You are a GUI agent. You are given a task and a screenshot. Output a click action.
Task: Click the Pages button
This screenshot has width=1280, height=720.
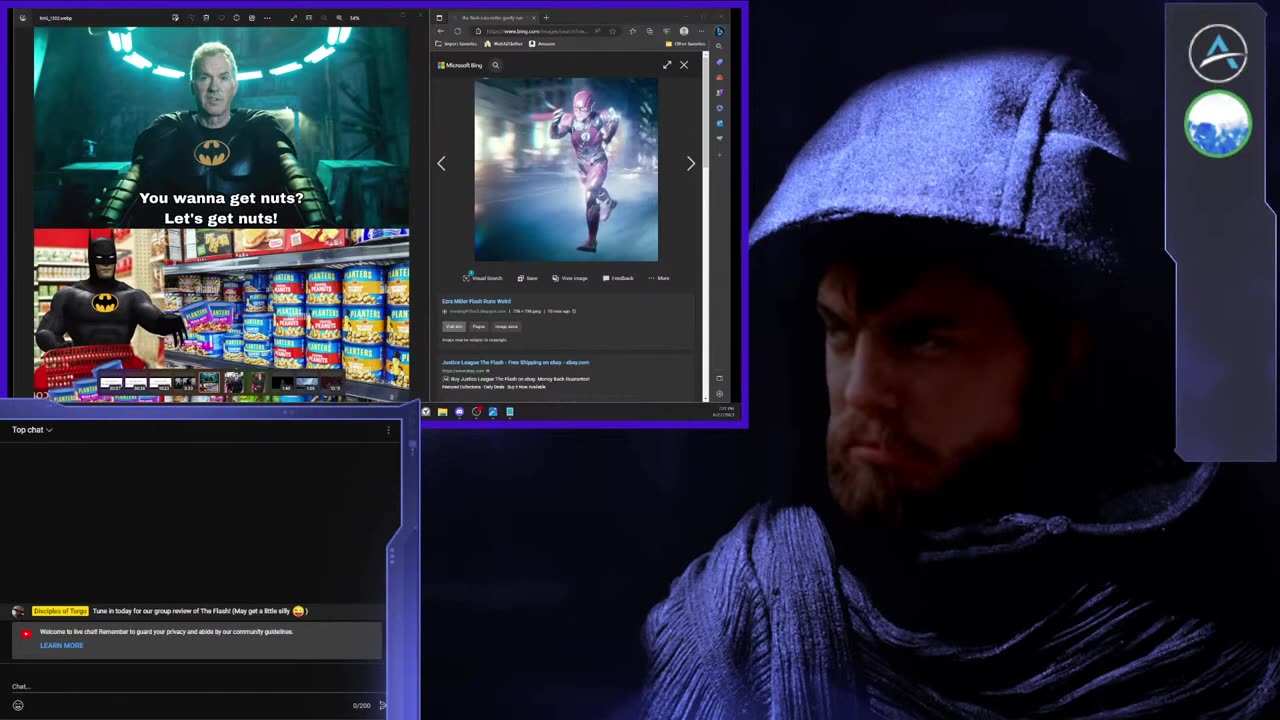point(479,326)
